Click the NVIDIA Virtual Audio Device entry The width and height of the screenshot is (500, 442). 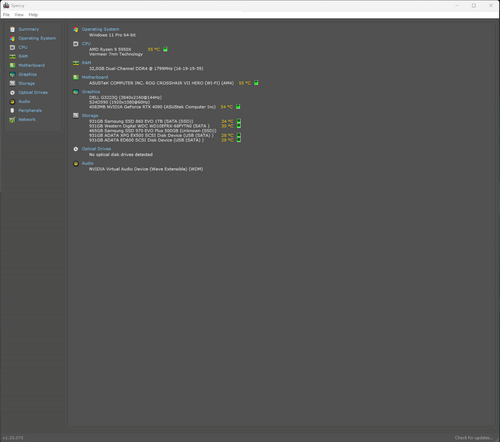pos(146,169)
